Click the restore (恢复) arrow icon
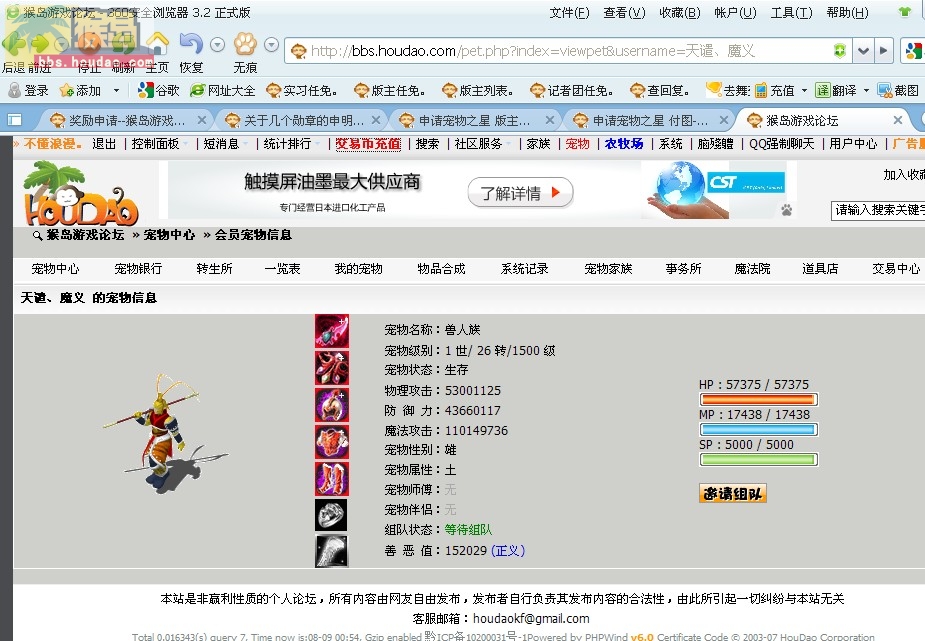 (191, 44)
